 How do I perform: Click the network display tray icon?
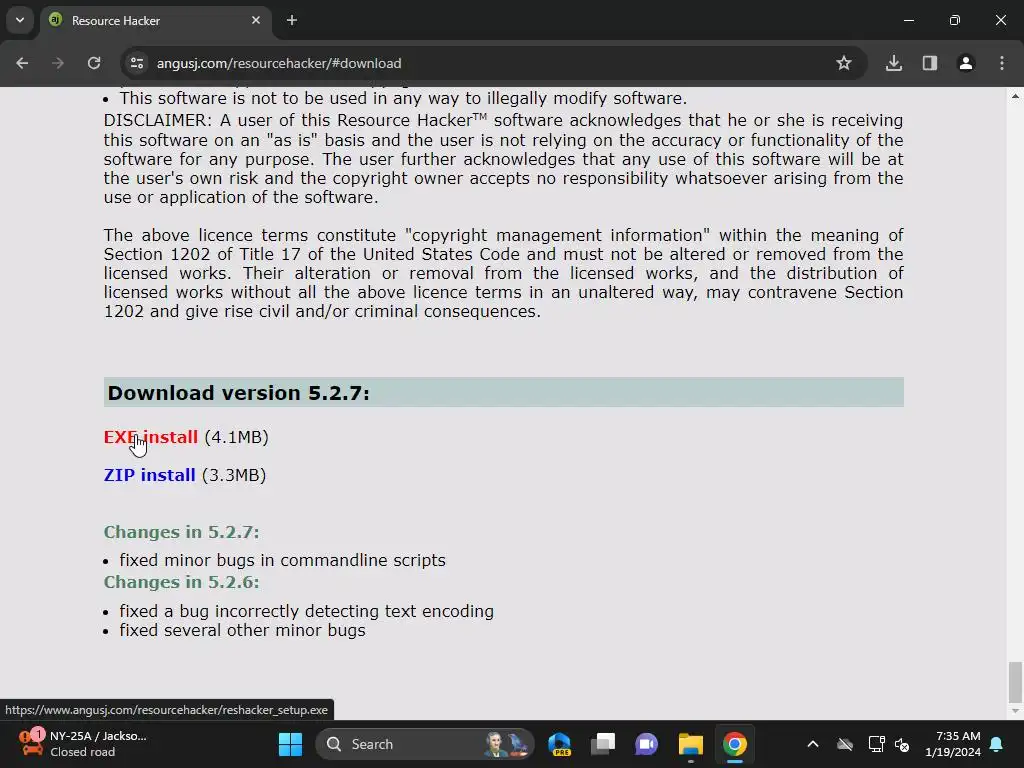click(876, 744)
